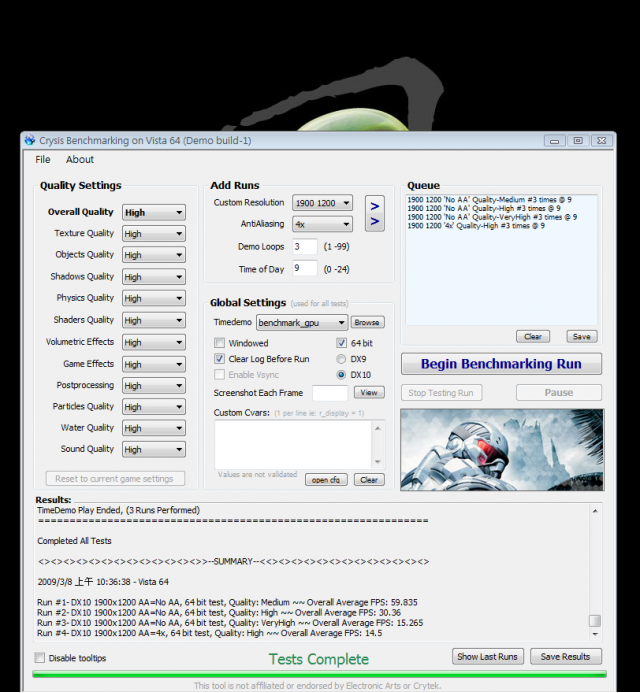Open the Game Effects dropdown

click(154, 365)
